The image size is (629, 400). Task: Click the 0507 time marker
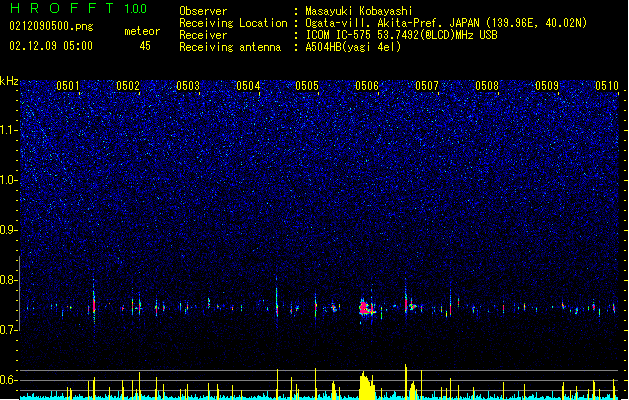pos(427,86)
